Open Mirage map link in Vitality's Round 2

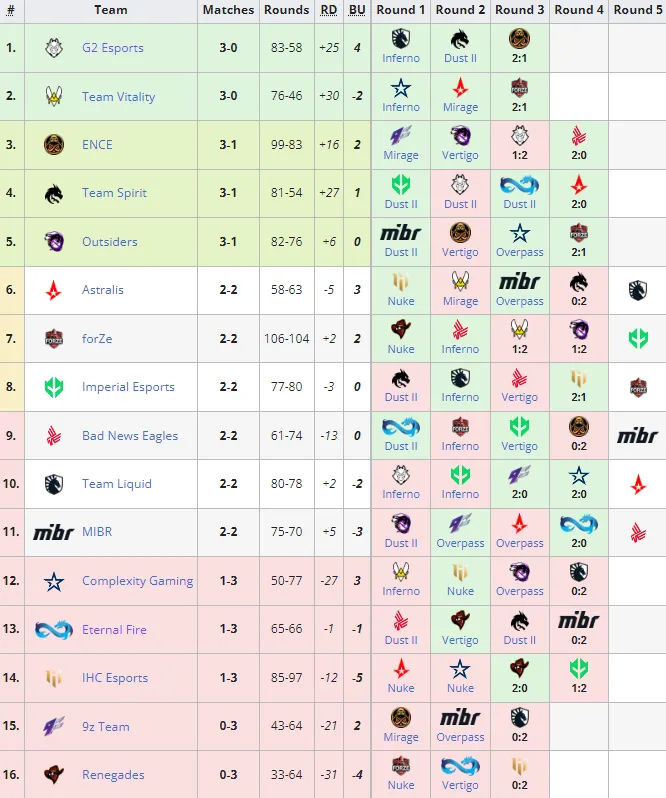pyautogui.click(x=460, y=107)
